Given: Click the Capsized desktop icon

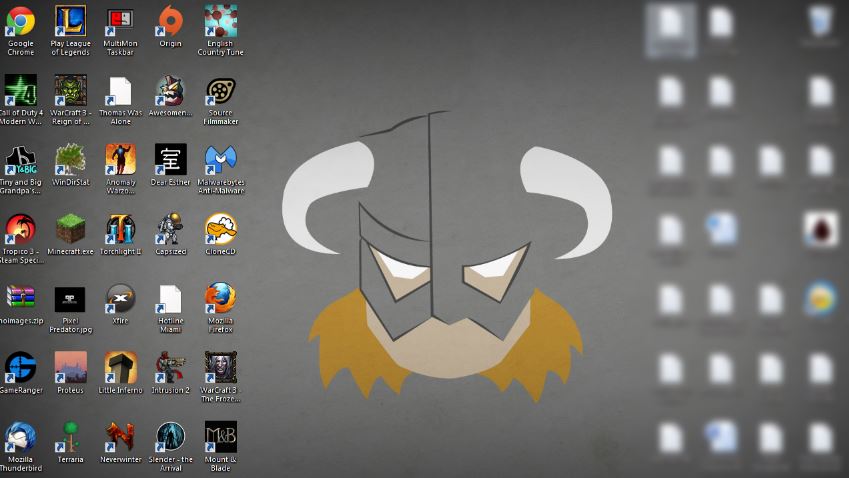Looking at the screenshot, I should pos(170,229).
